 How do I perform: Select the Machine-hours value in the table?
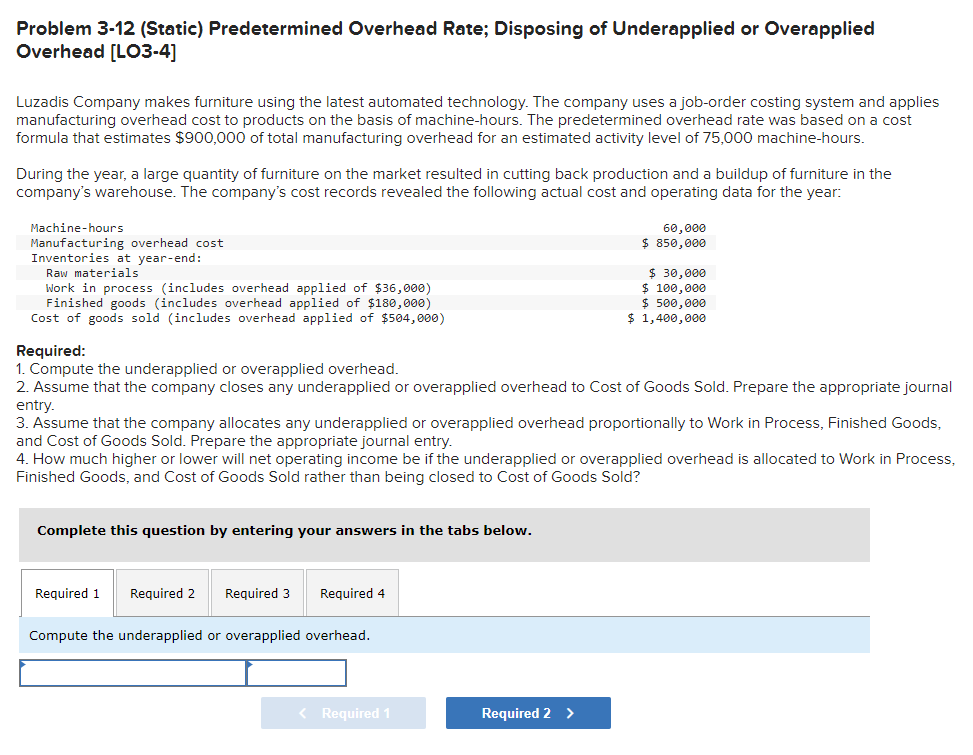689,227
